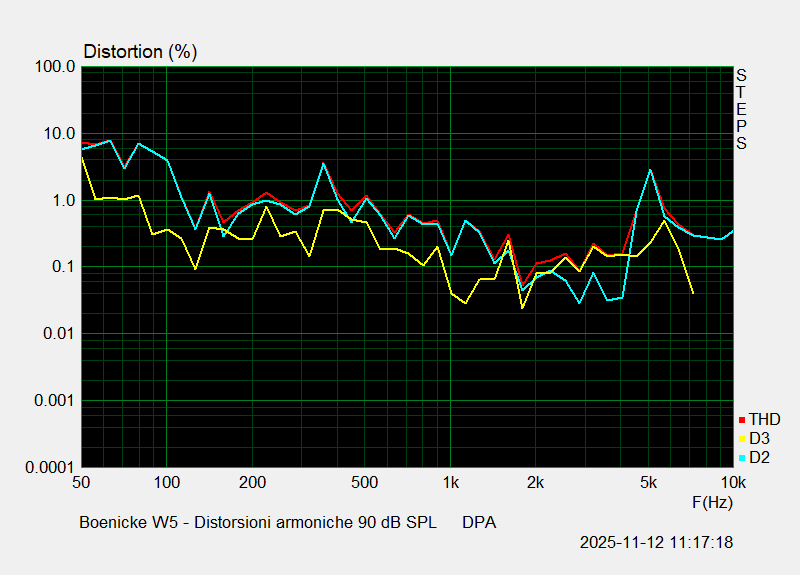
Task: Click the DPA text below chart
Action: point(479,523)
